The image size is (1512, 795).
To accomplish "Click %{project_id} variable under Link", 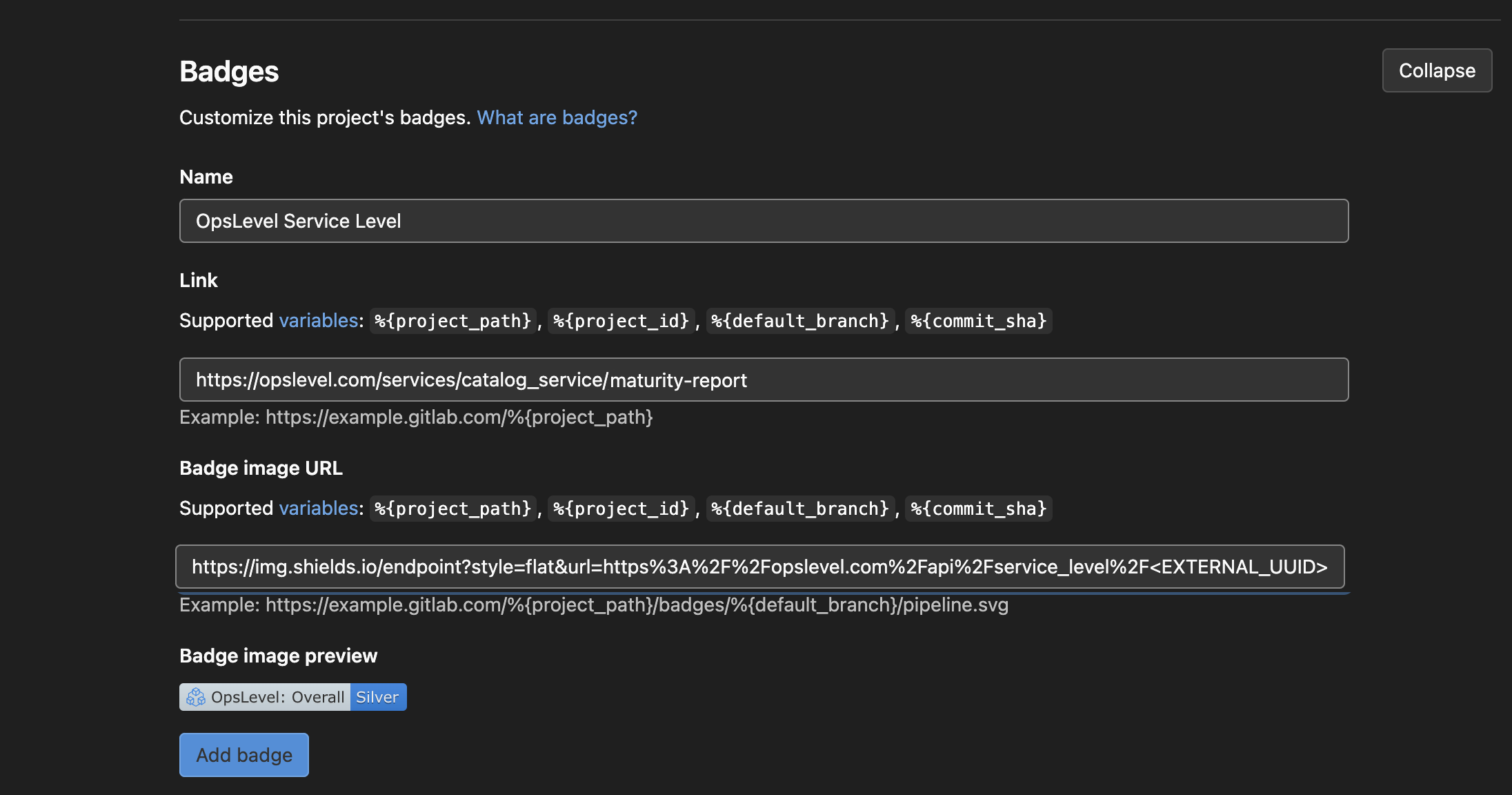I will coord(621,321).
